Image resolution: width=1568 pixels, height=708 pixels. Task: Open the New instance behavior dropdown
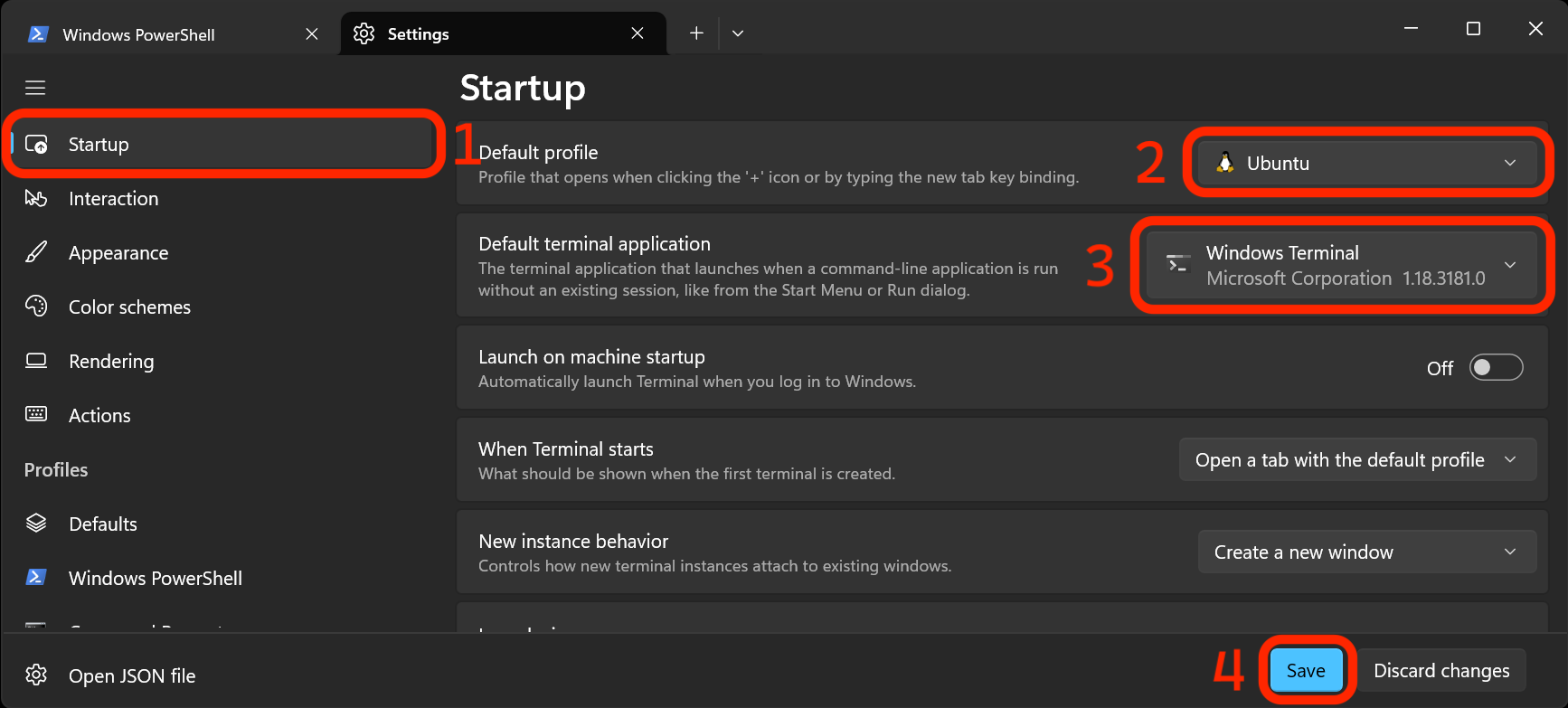click(1365, 552)
